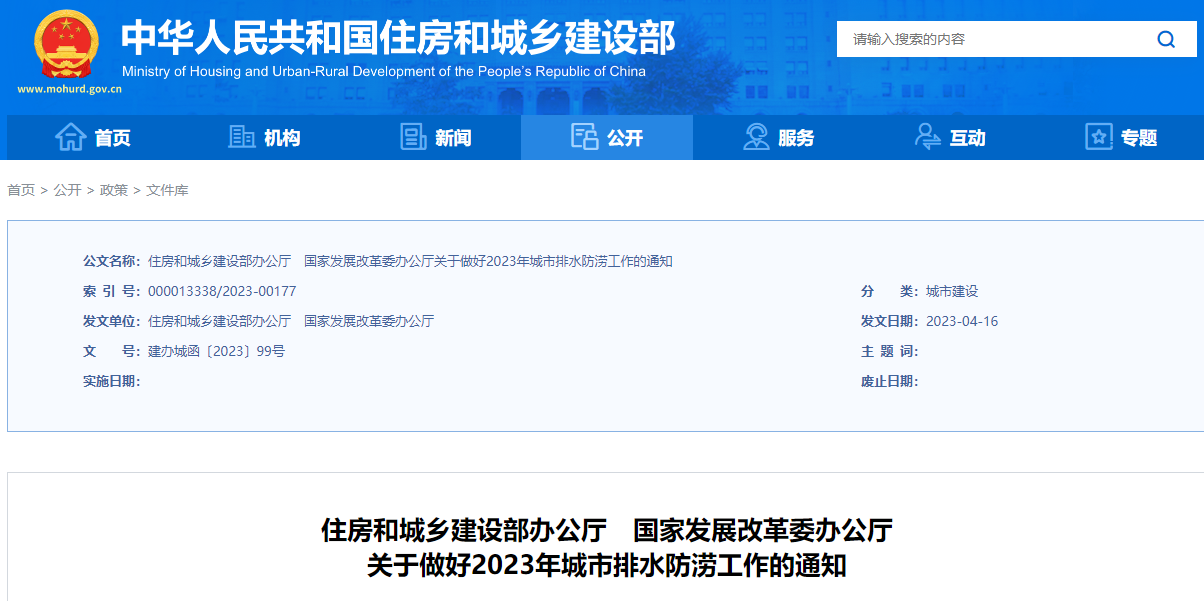Click the 互动 interaction icon

coord(926,136)
